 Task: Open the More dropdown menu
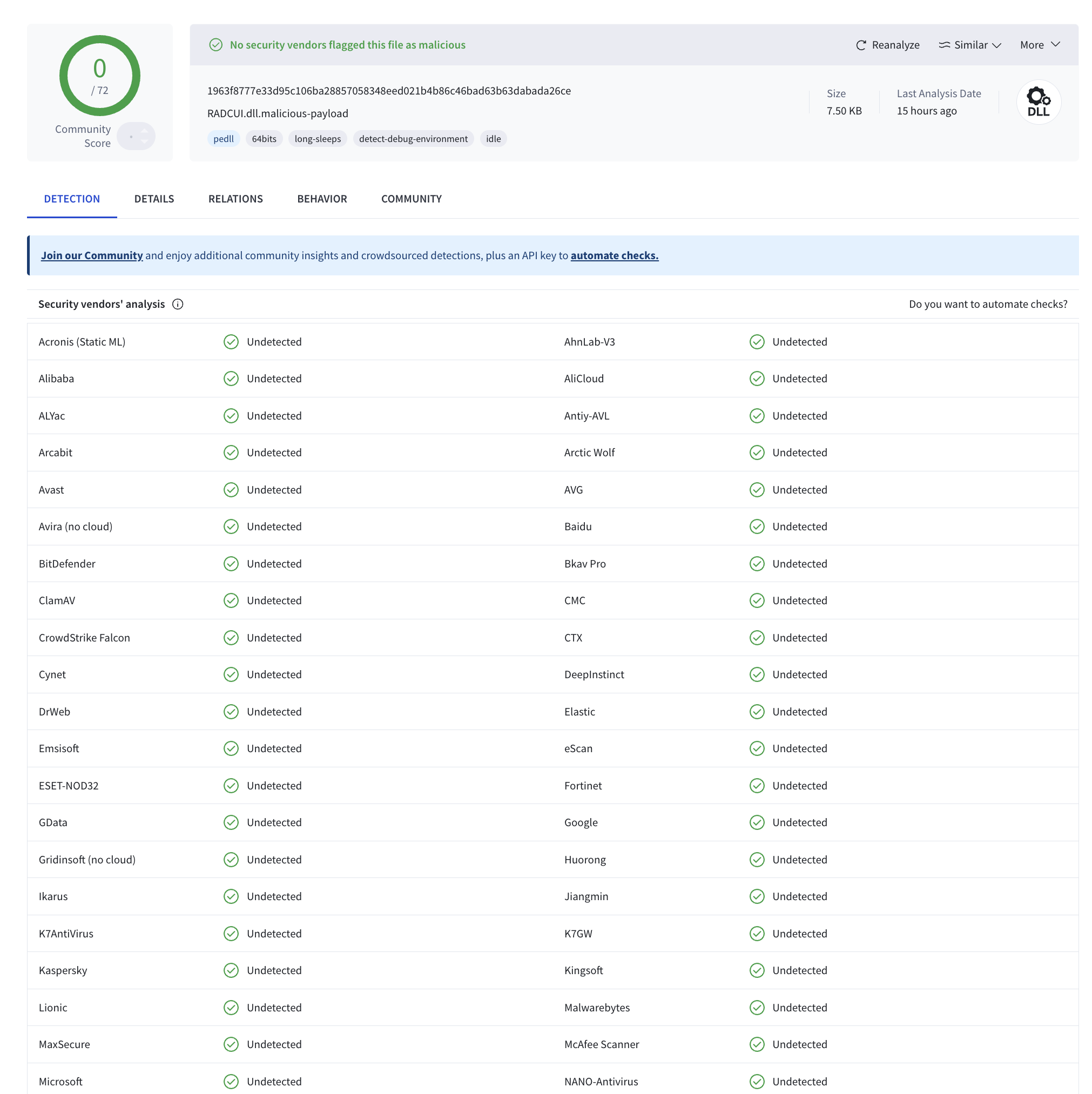click(1039, 45)
